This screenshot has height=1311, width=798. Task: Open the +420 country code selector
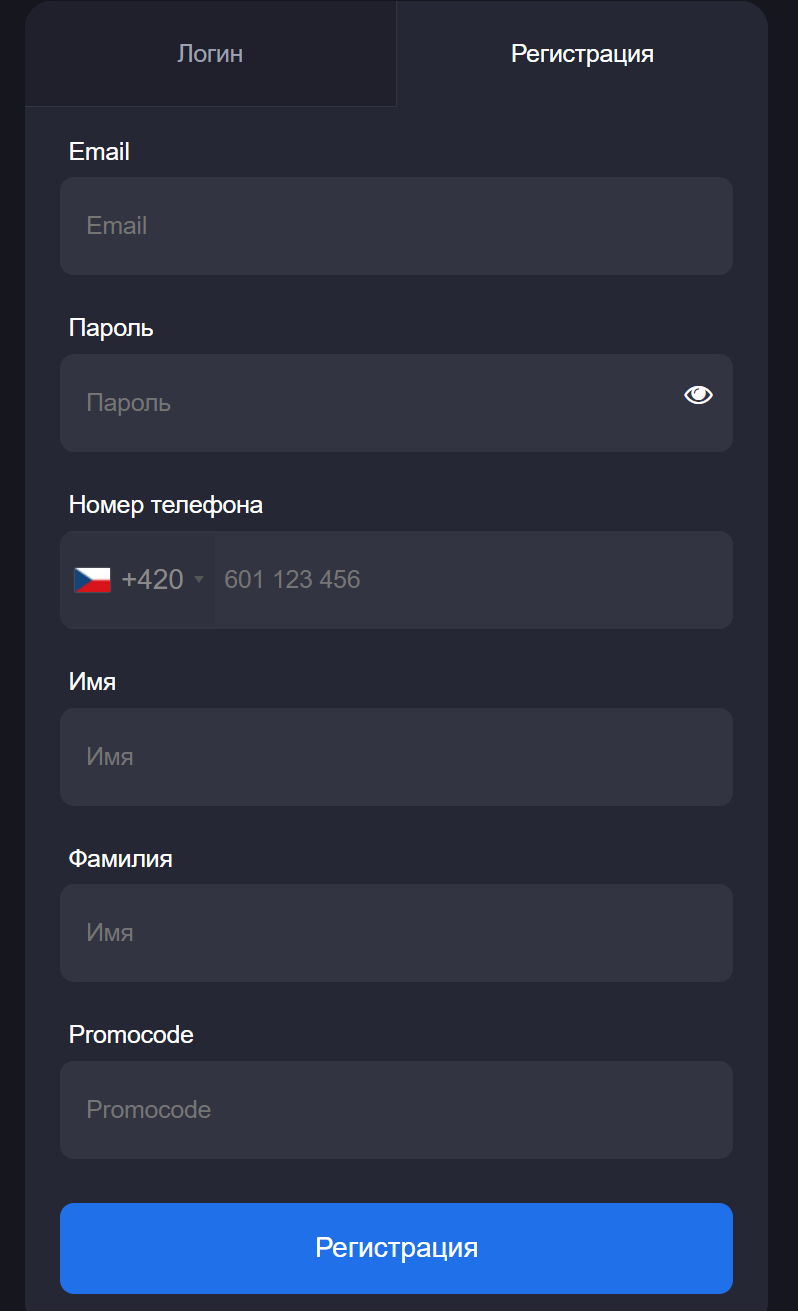tap(138, 580)
